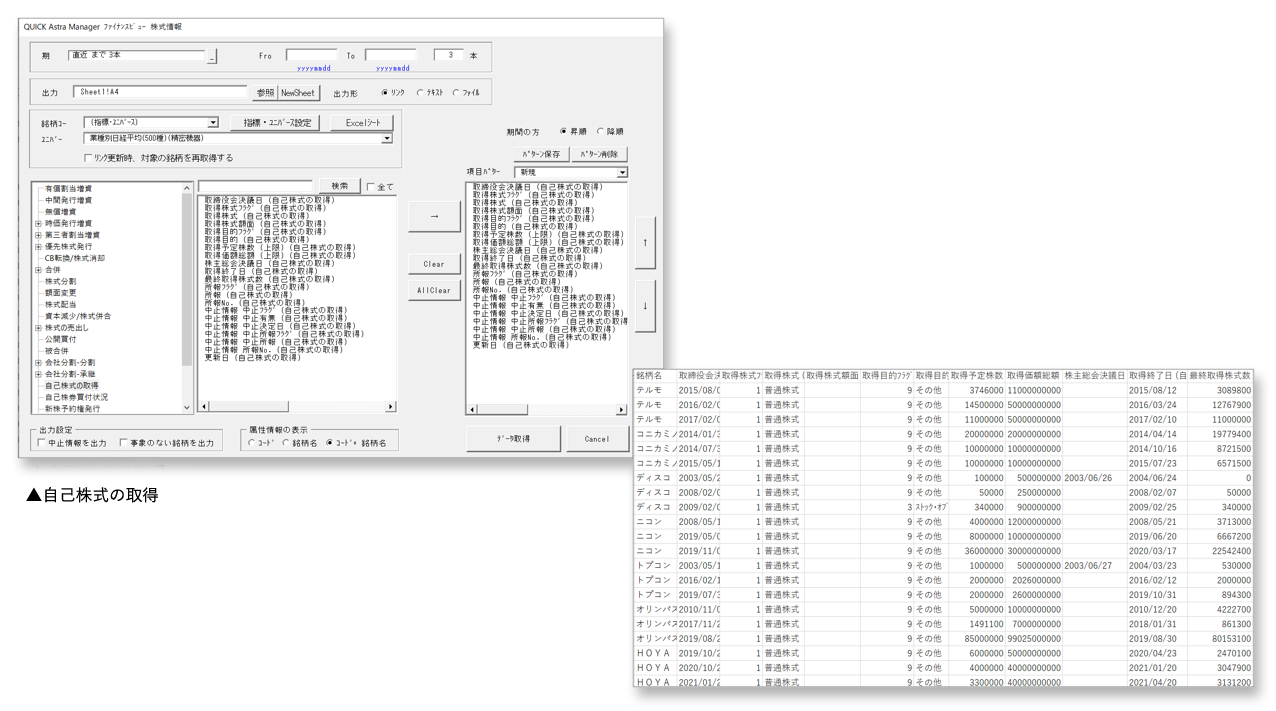Expand the 会社分割-承継 tree node

[x=39, y=374]
